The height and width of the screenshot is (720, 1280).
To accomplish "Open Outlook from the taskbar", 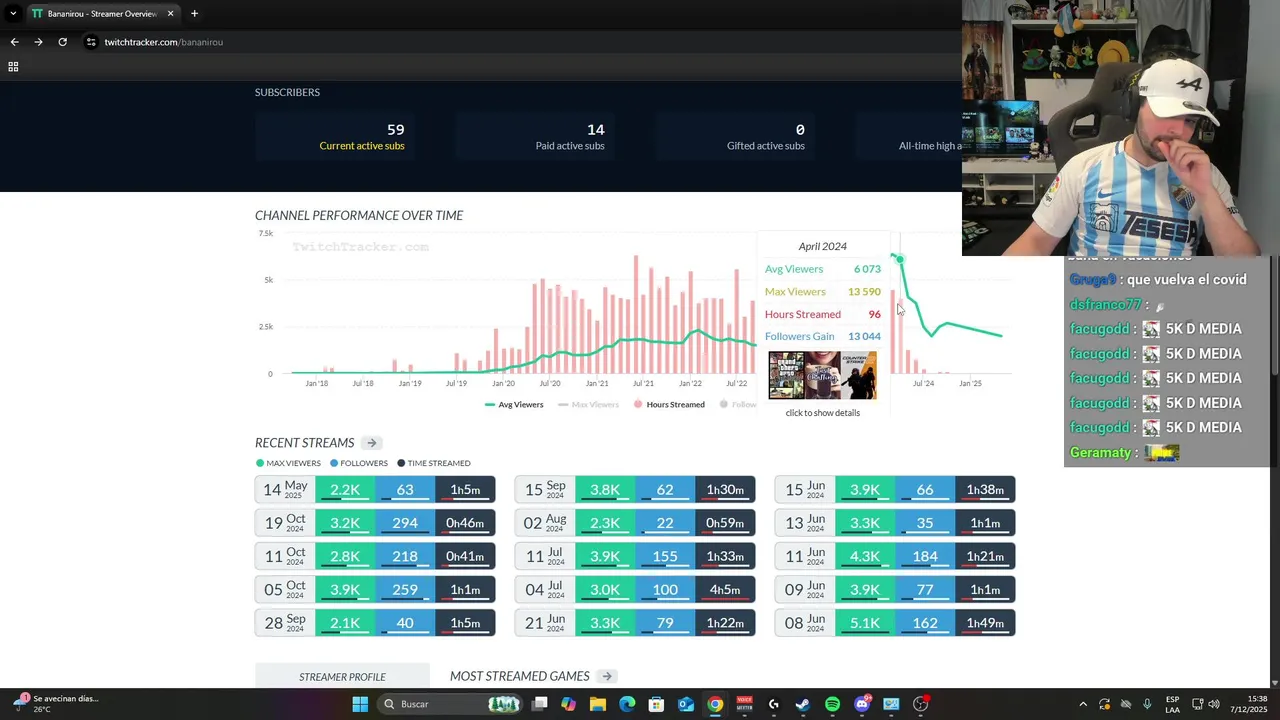I will pyautogui.click(x=686, y=704).
